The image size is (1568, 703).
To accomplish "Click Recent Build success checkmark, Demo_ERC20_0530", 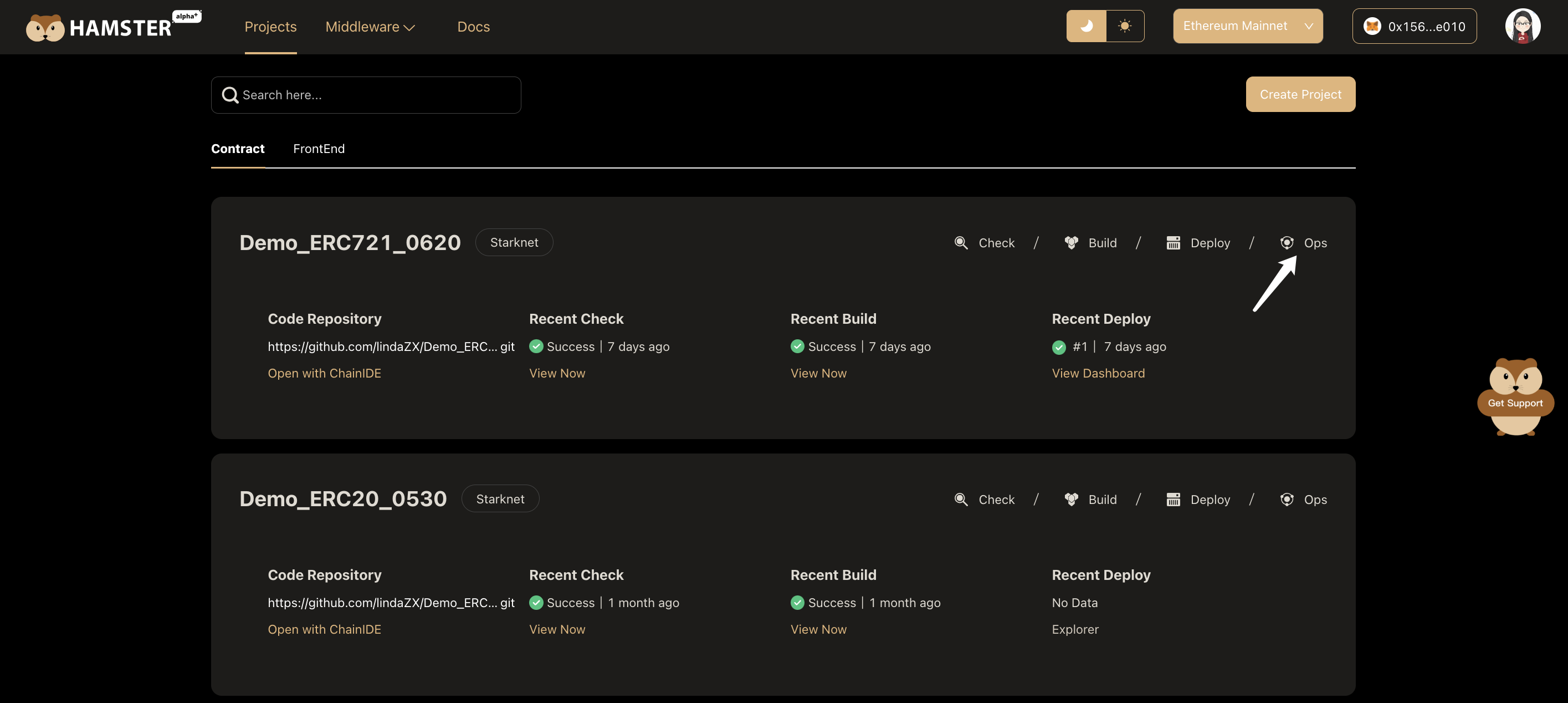I will (797, 603).
